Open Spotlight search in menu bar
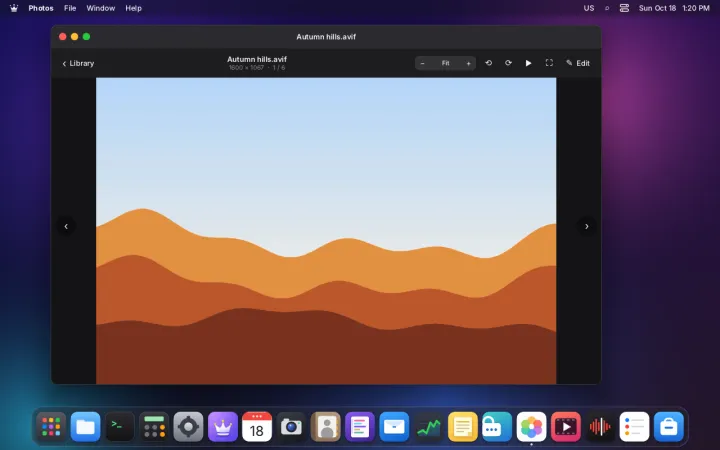 607,8
